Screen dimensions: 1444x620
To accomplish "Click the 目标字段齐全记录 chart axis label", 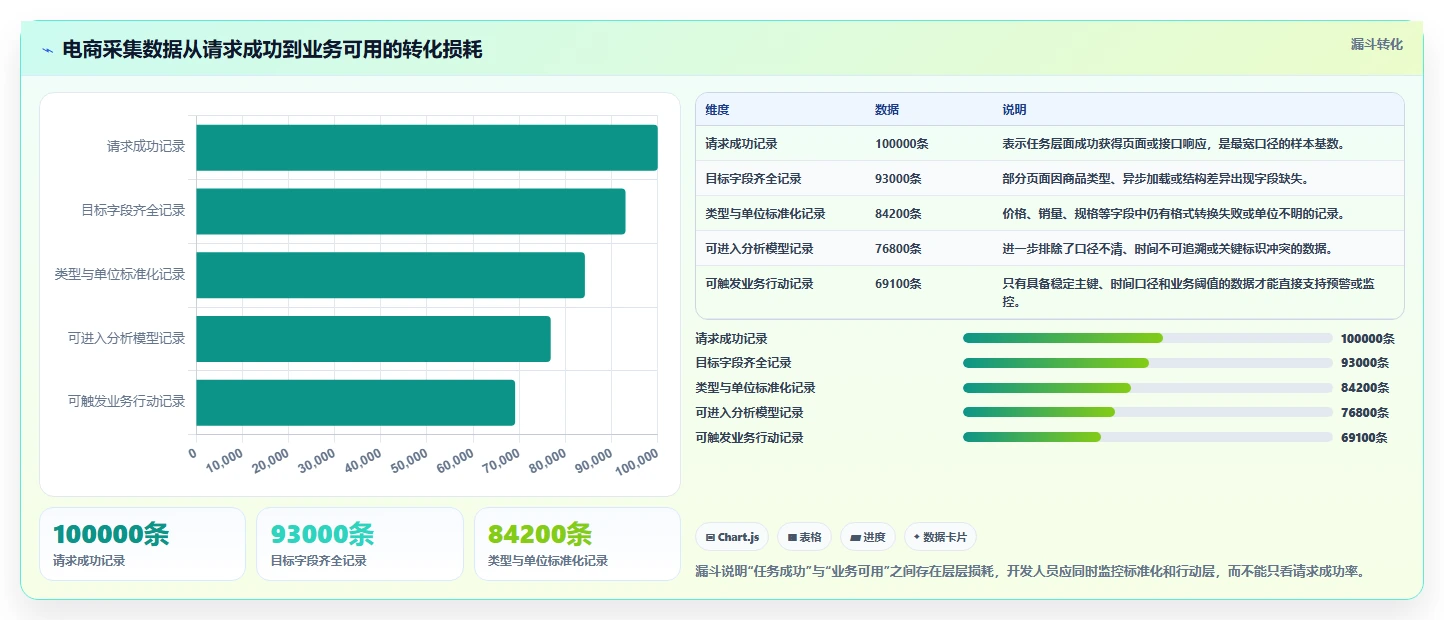I will point(133,211).
